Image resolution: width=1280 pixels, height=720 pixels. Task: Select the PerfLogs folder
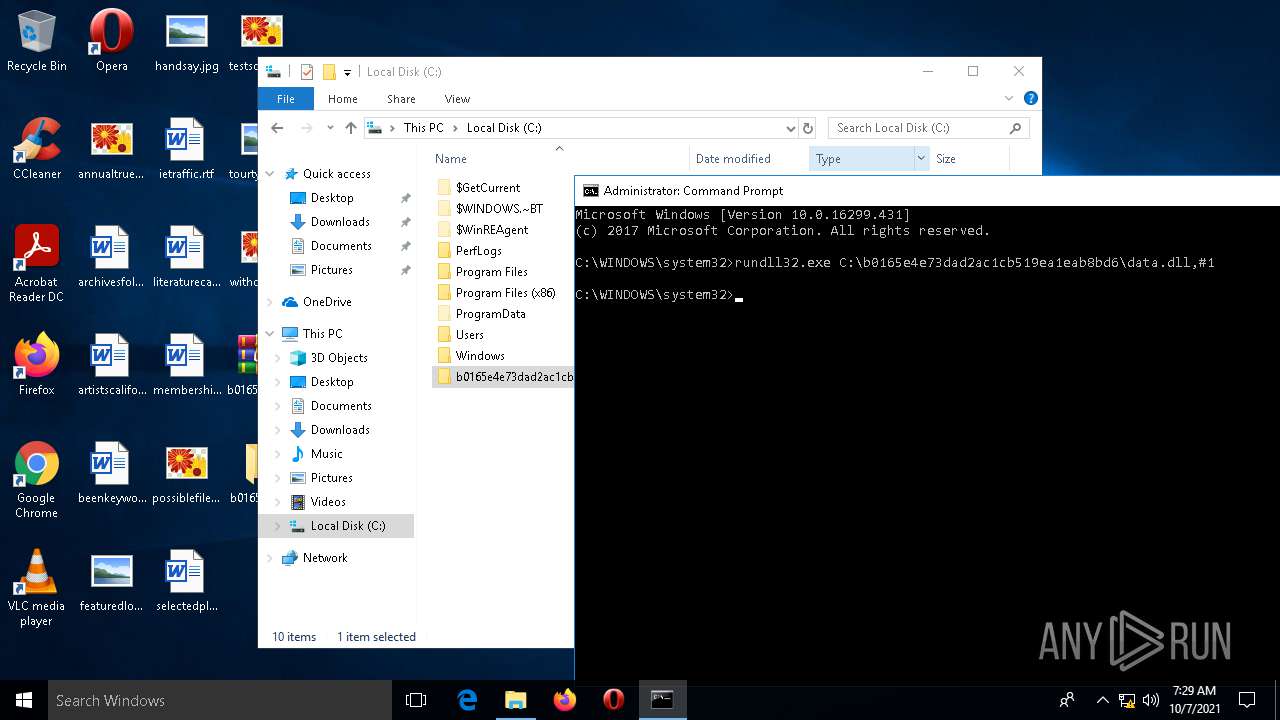pos(478,251)
